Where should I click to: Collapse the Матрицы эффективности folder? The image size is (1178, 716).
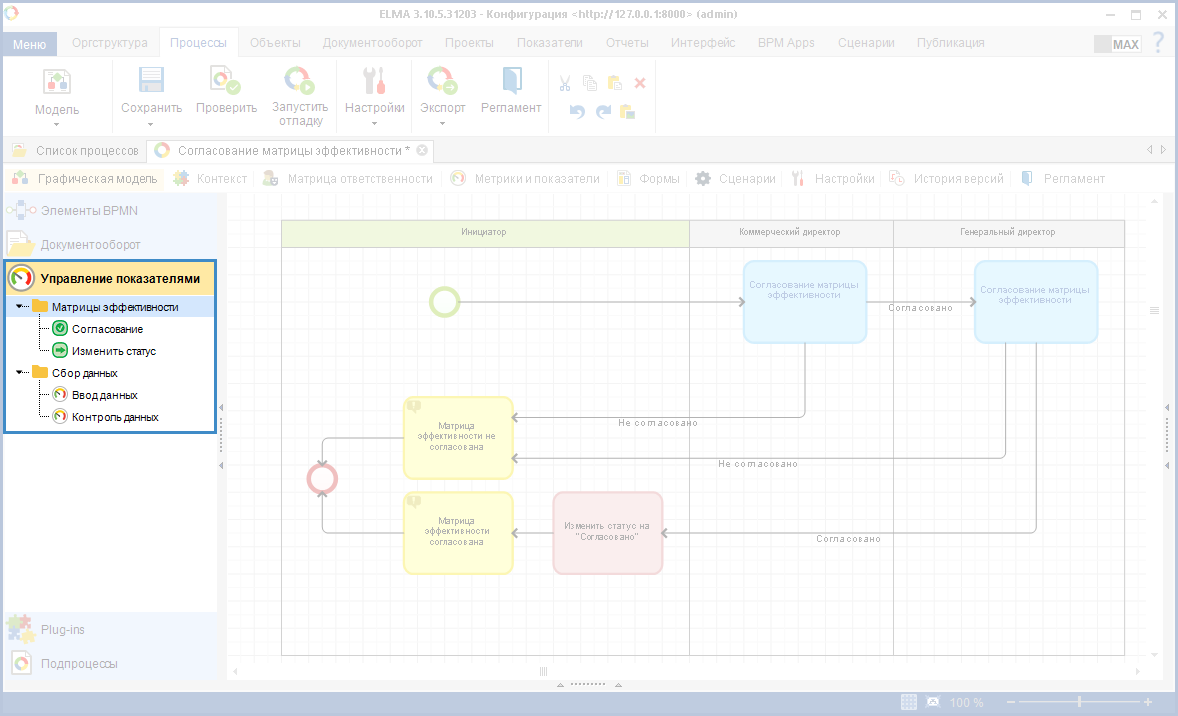coord(21,307)
